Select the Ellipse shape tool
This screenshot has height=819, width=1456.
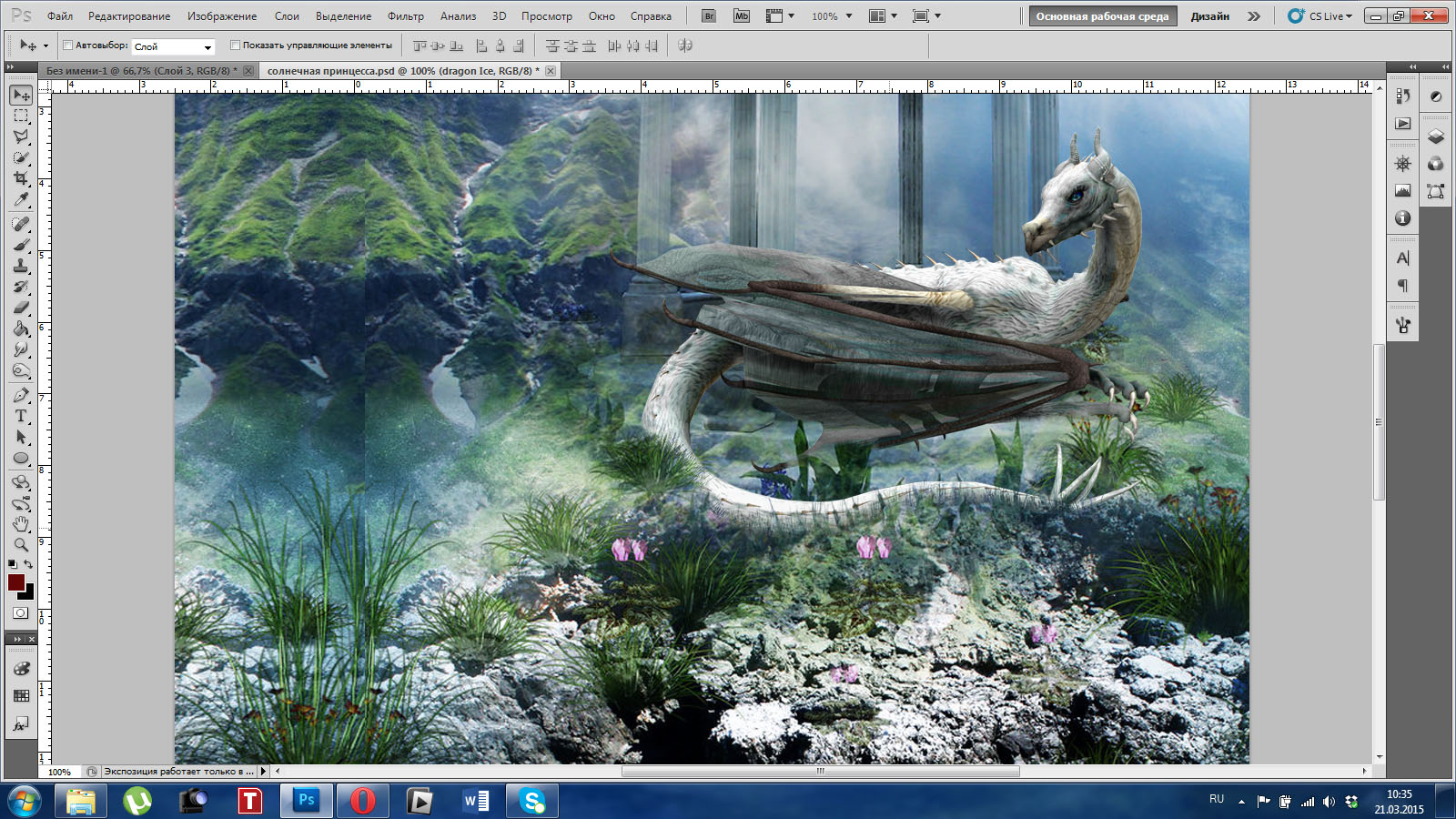coord(21,458)
